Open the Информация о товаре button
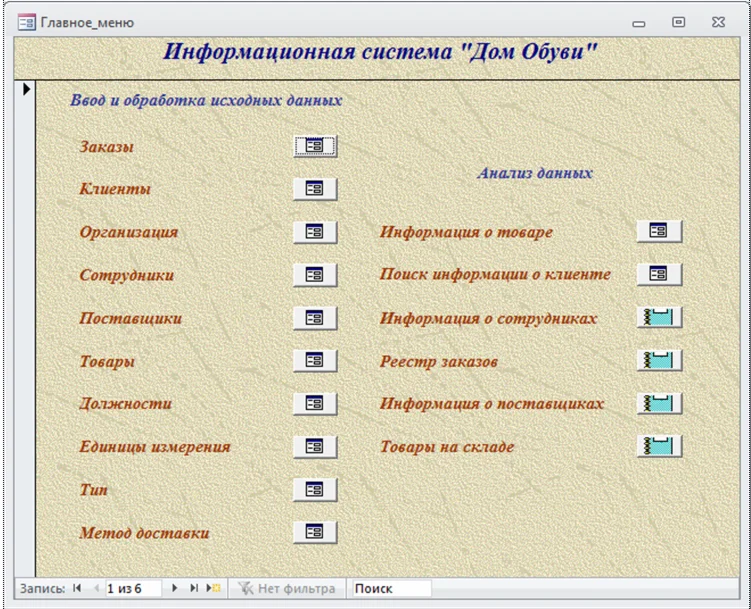This screenshot has width=751, height=609. point(658,232)
